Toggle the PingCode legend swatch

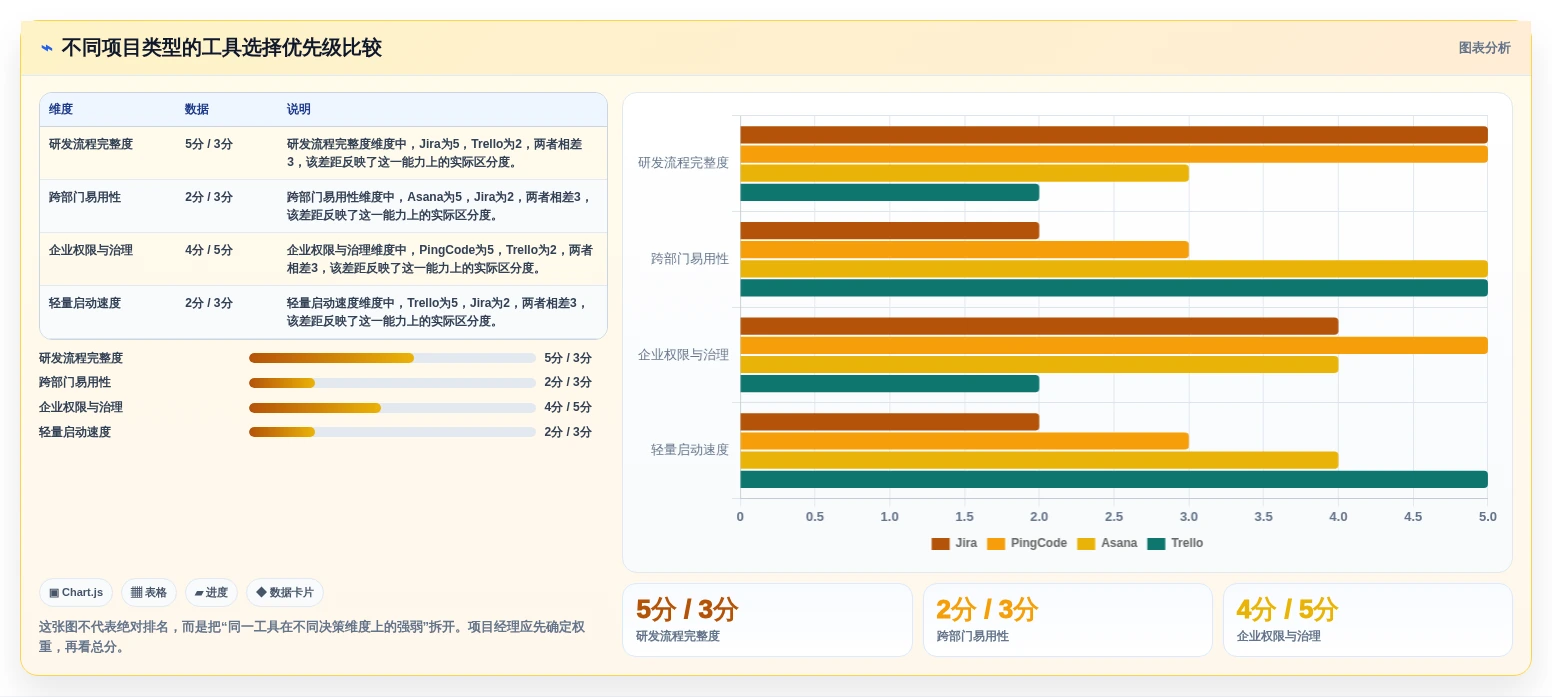995,544
